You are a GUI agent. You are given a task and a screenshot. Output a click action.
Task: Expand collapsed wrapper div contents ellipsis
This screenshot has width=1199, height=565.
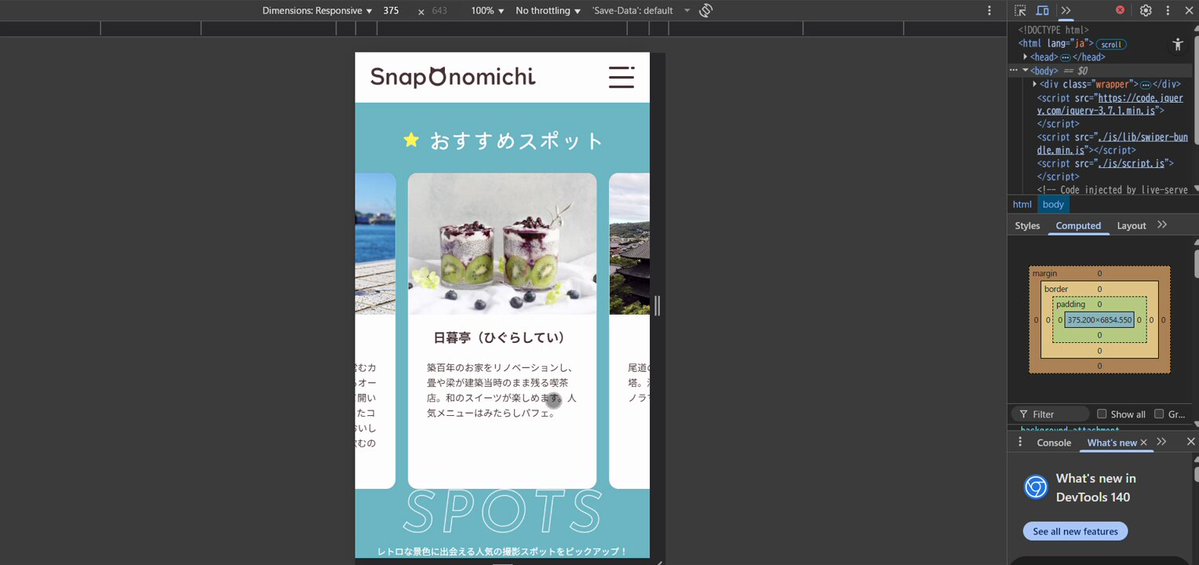tap(1145, 85)
